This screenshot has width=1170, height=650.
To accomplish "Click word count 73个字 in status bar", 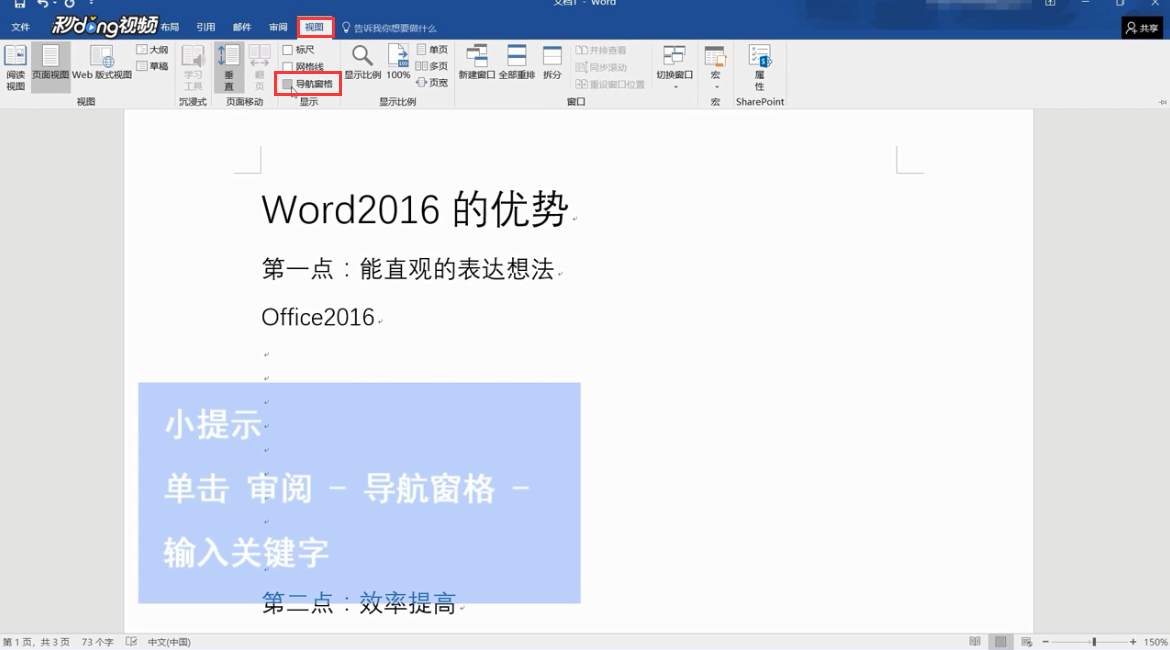I will point(97,642).
